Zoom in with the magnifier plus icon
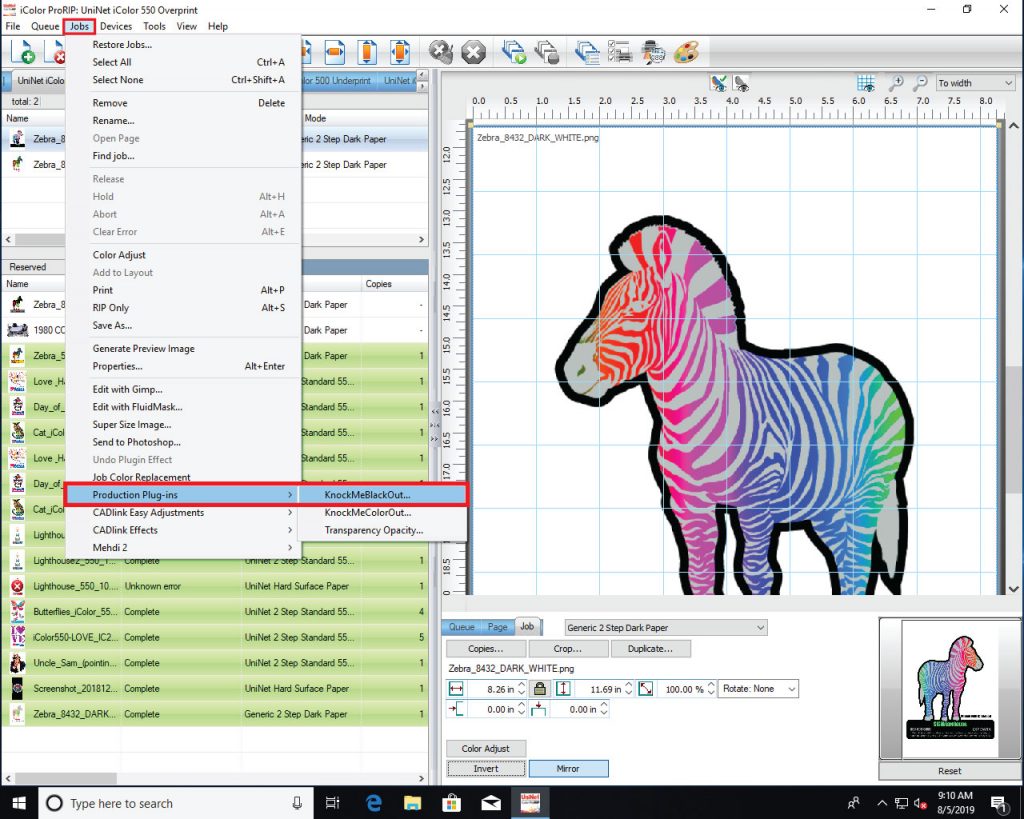 click(896, 83)
